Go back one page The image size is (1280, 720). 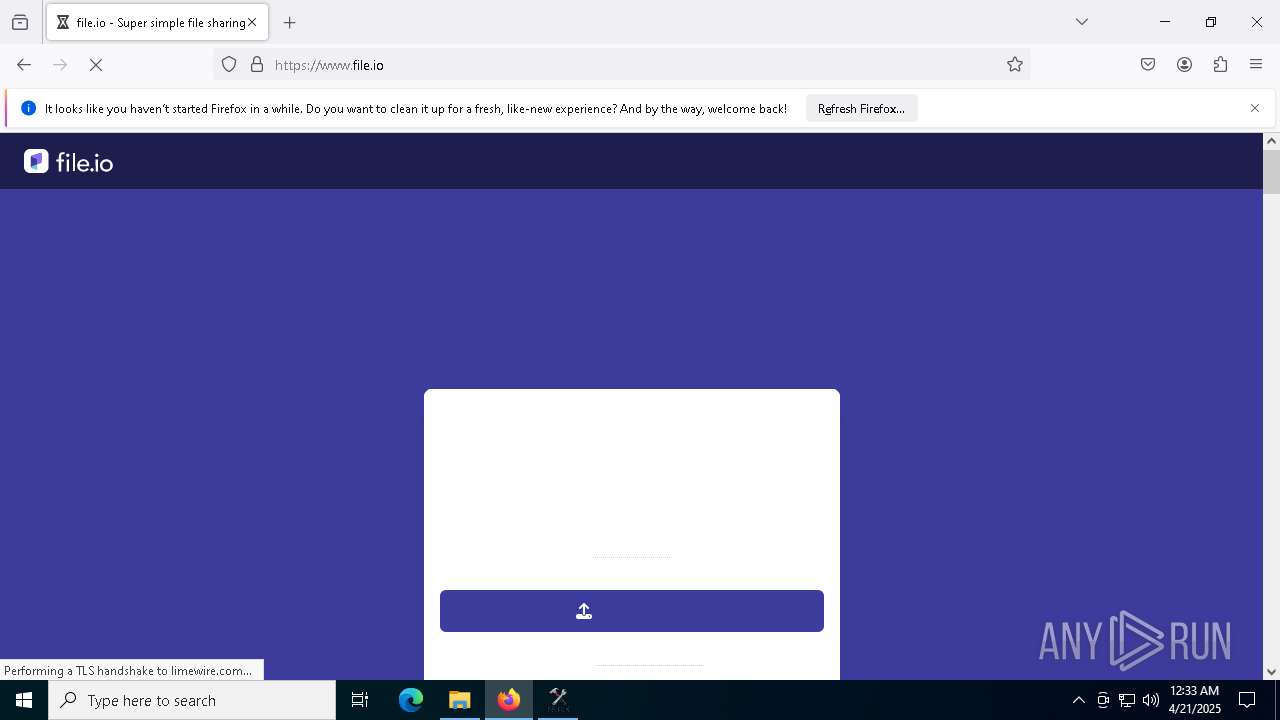[x=24, y=65]
